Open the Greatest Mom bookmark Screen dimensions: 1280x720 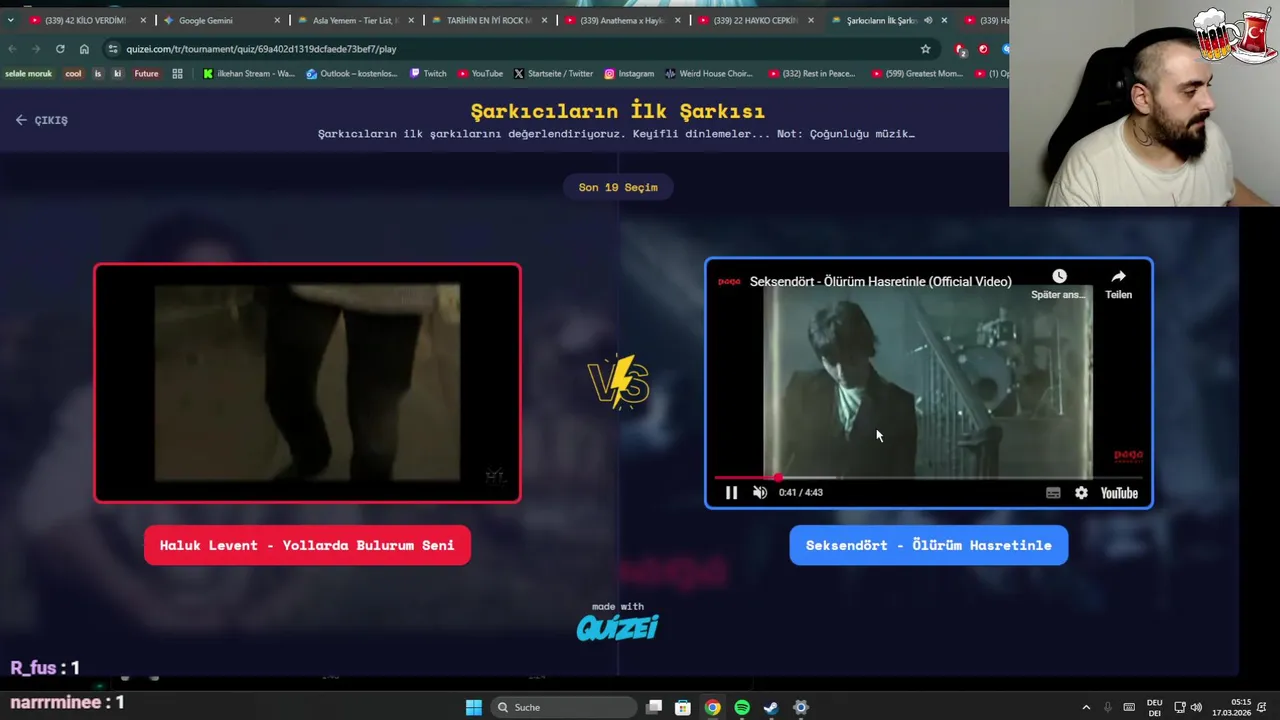coord(916,73)
